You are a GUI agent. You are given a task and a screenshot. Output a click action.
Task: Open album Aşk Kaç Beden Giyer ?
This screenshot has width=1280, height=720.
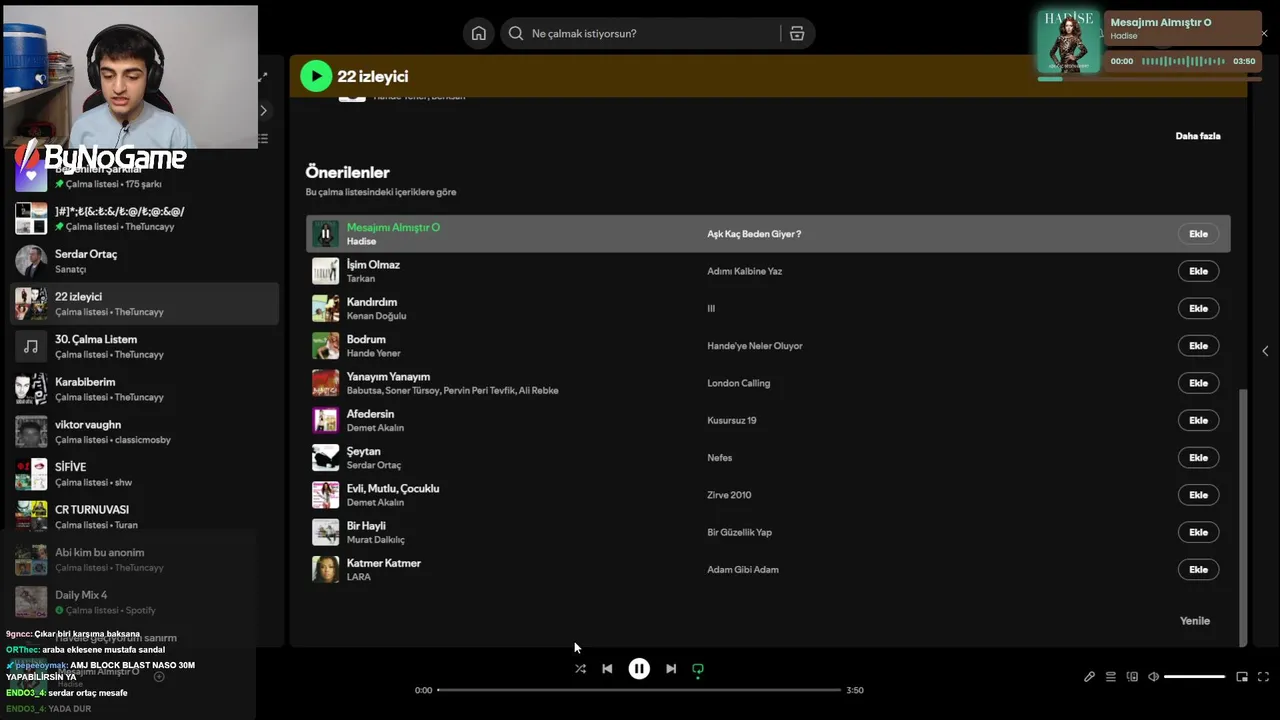(754, 234)
